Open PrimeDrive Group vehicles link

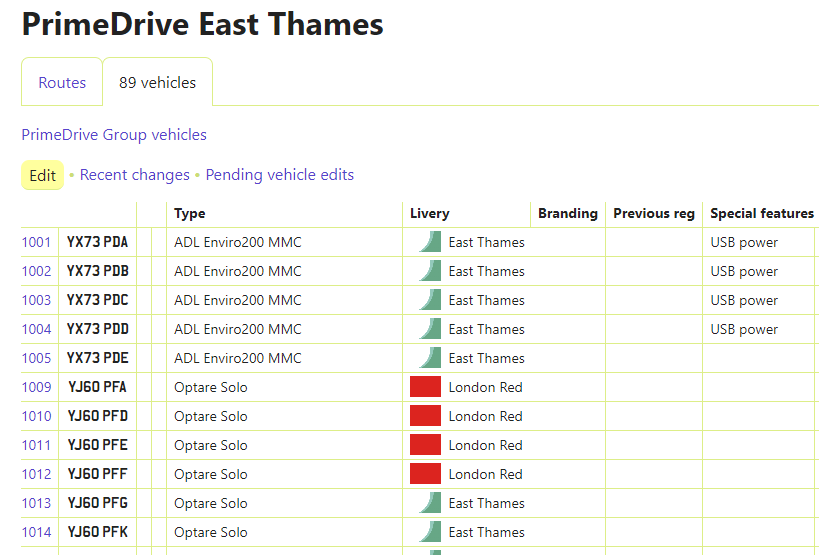(x=114, y=134)
